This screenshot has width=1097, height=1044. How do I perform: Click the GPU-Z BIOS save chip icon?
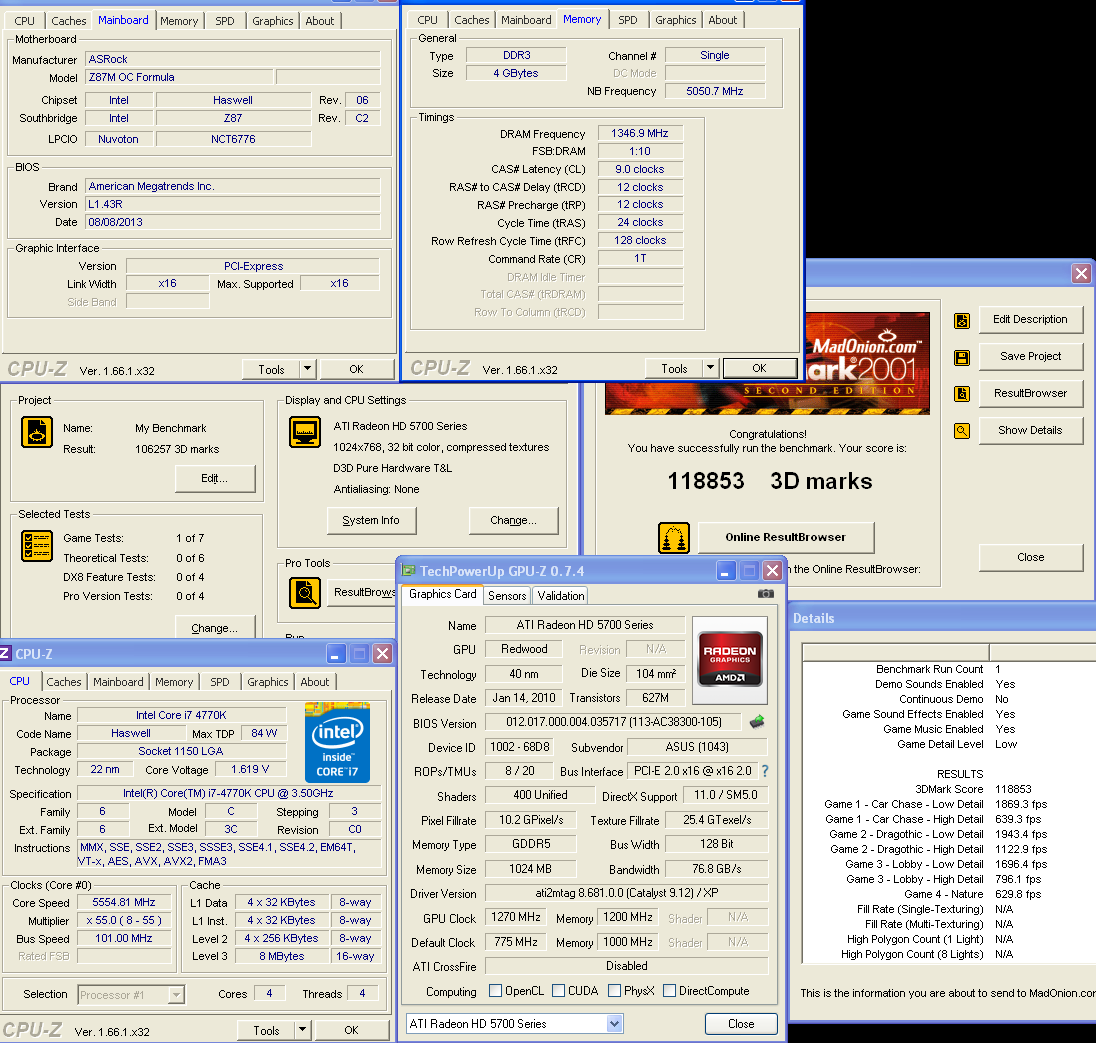[756, 721]
